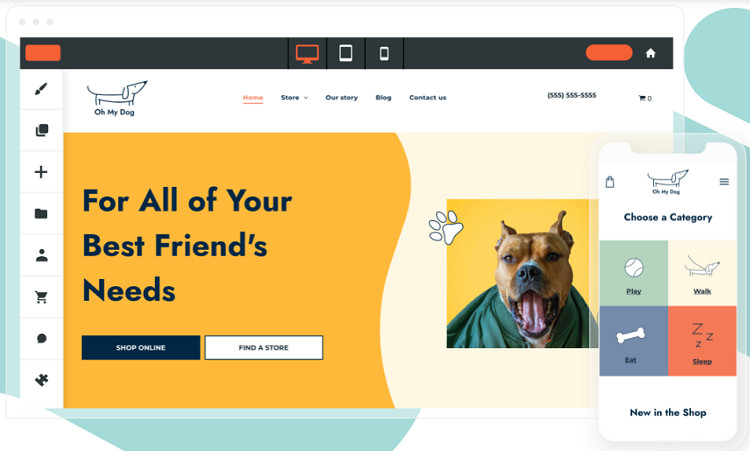The height and width of the screenshot is (451, 750).
Task: Open the eCommerce cart icon in sidebar
Action: (x=41, y=297)
